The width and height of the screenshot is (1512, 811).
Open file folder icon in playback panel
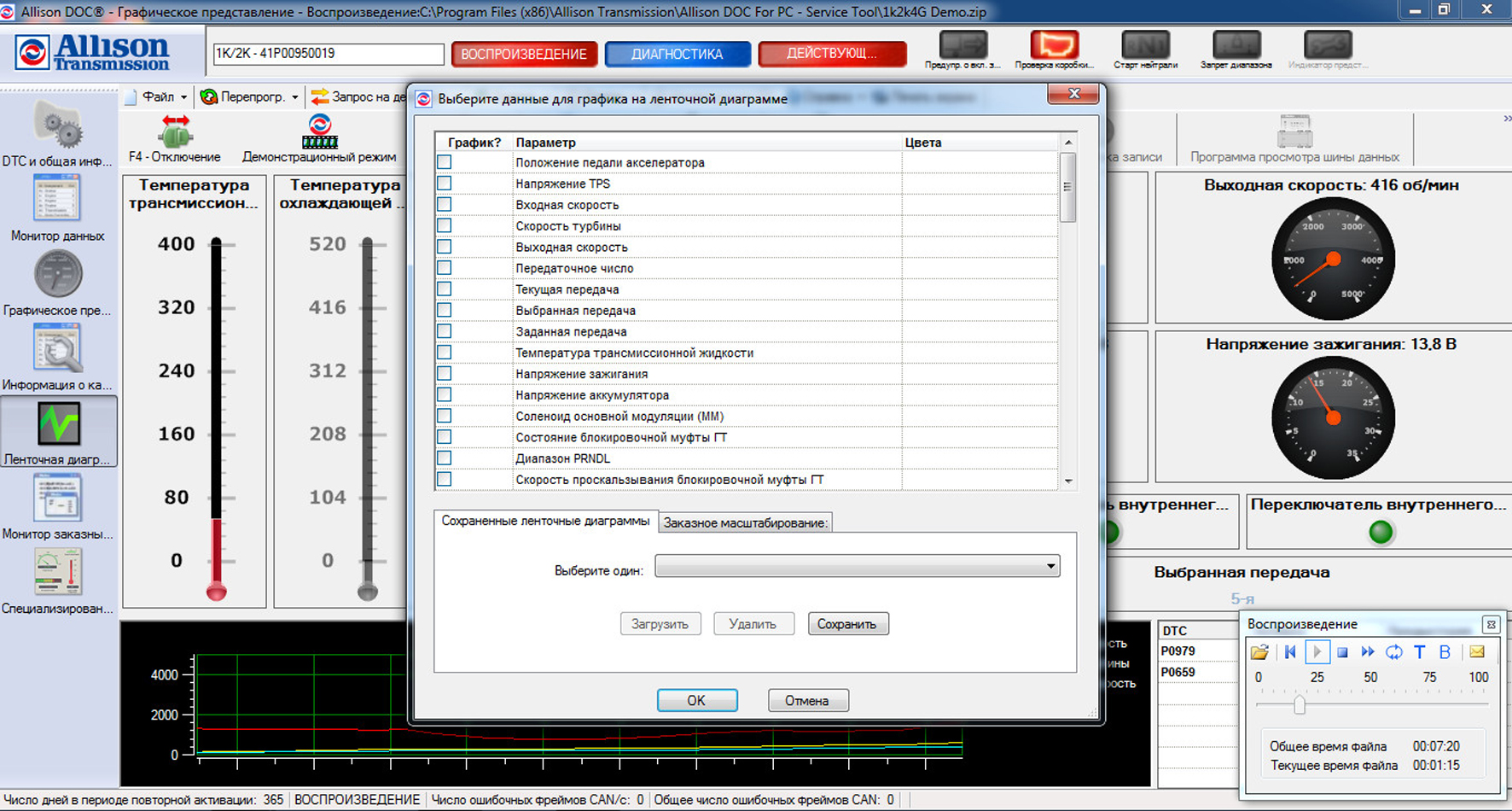(x=1259, y=652)
